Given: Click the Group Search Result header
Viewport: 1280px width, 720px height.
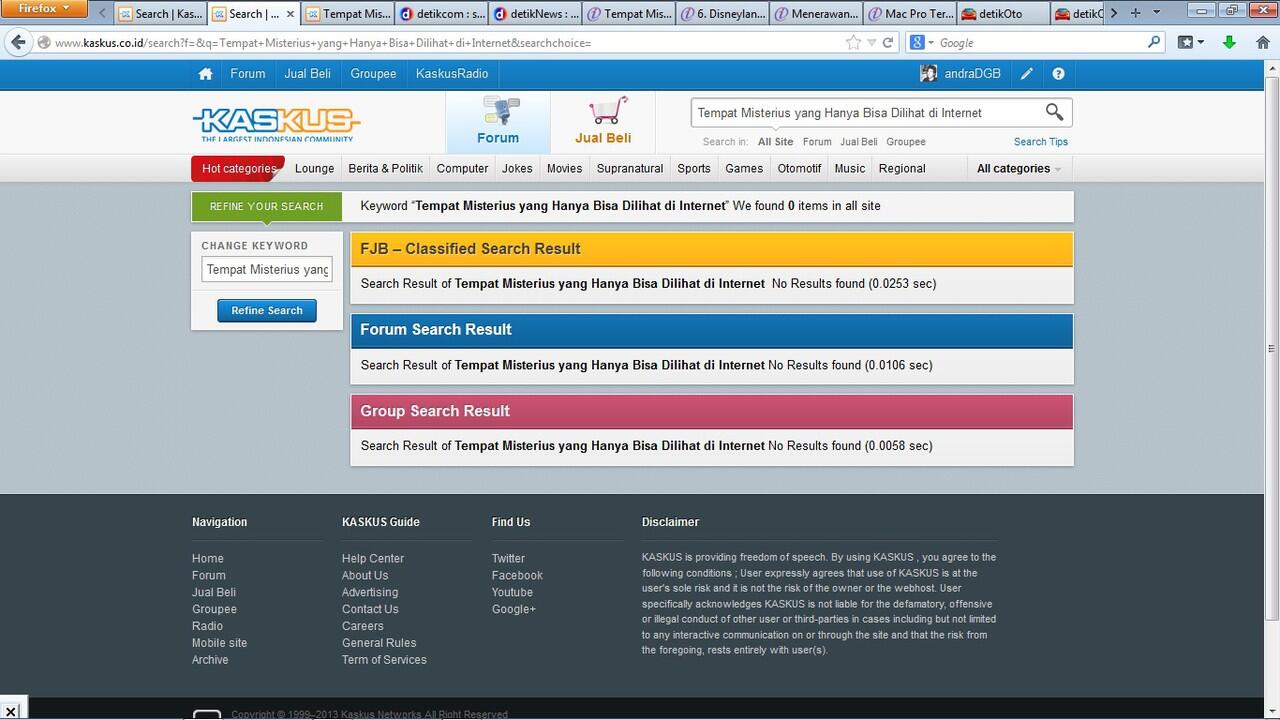Looking at the screenshot, I should (x=712, y=411).
